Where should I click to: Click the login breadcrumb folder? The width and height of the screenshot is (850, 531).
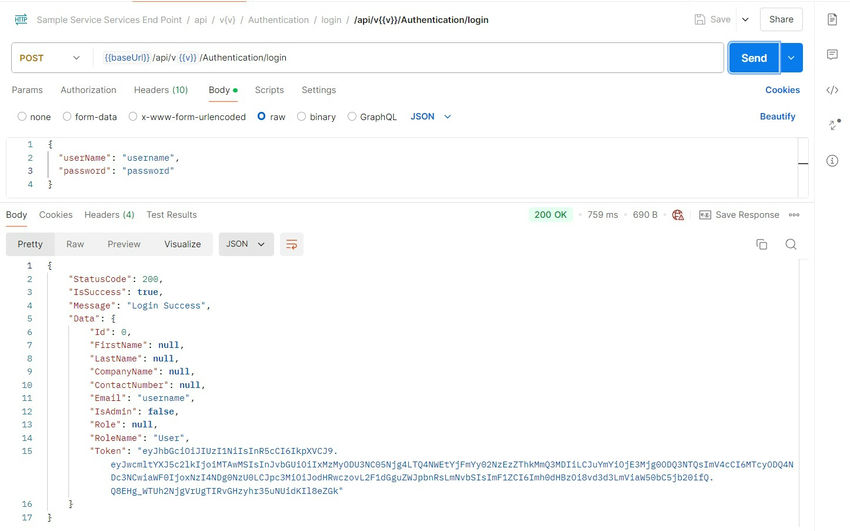pyautogui.click(x=331, y=20)
